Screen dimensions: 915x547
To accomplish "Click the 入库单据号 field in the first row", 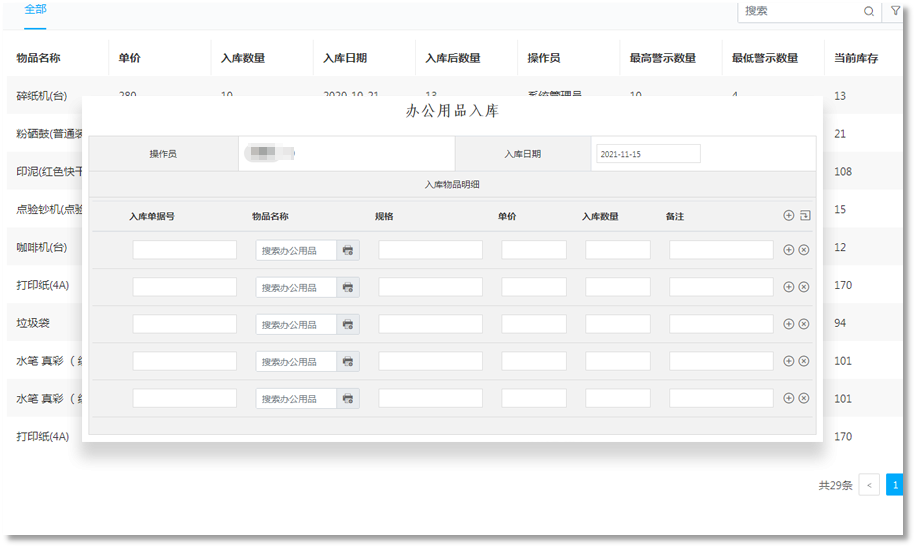I will [184, 250].
